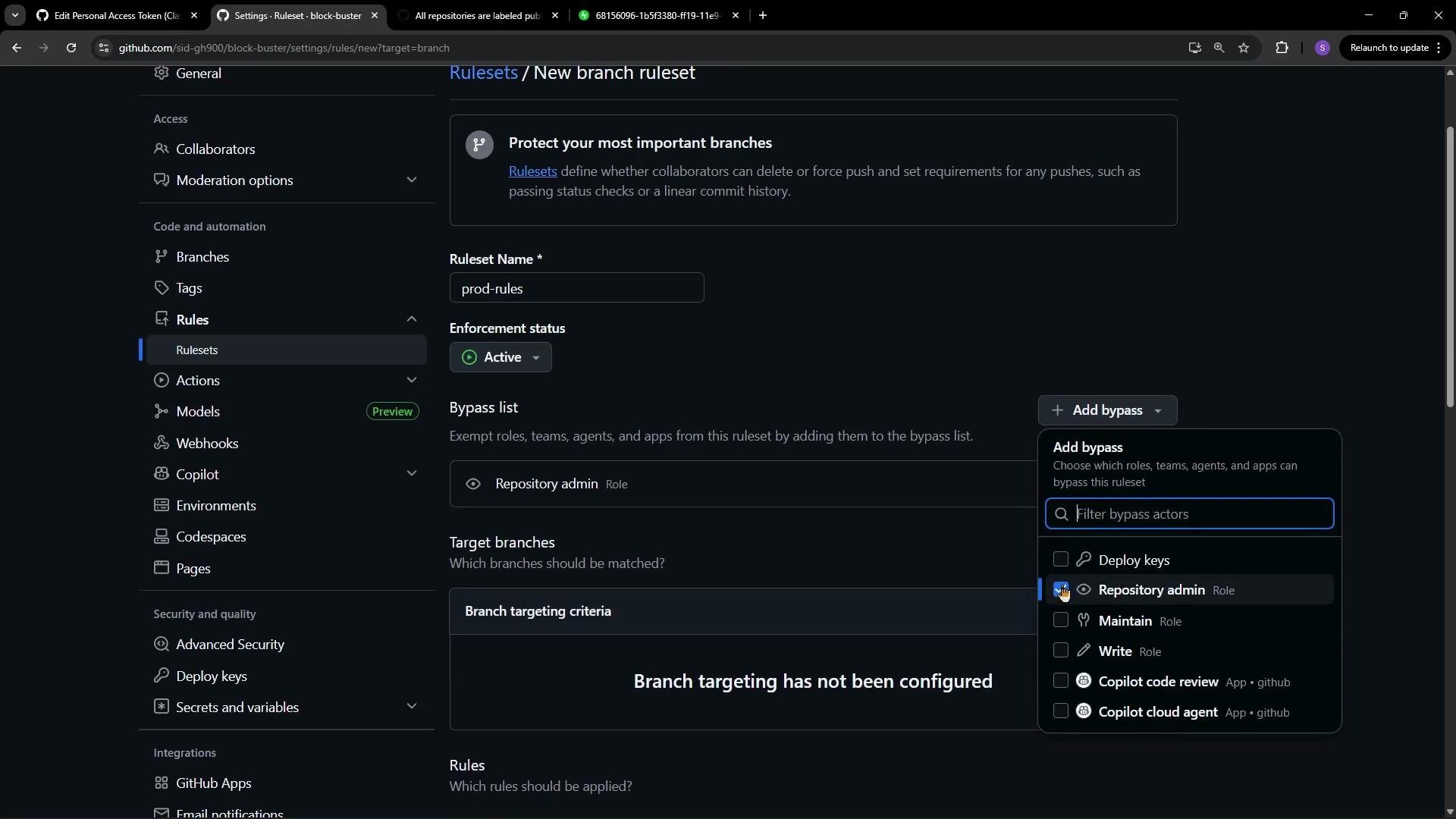Screen dimensions: 1456x819
Task: Open the browser extensions puzzle icon
Action: (x=1282, y=48)
